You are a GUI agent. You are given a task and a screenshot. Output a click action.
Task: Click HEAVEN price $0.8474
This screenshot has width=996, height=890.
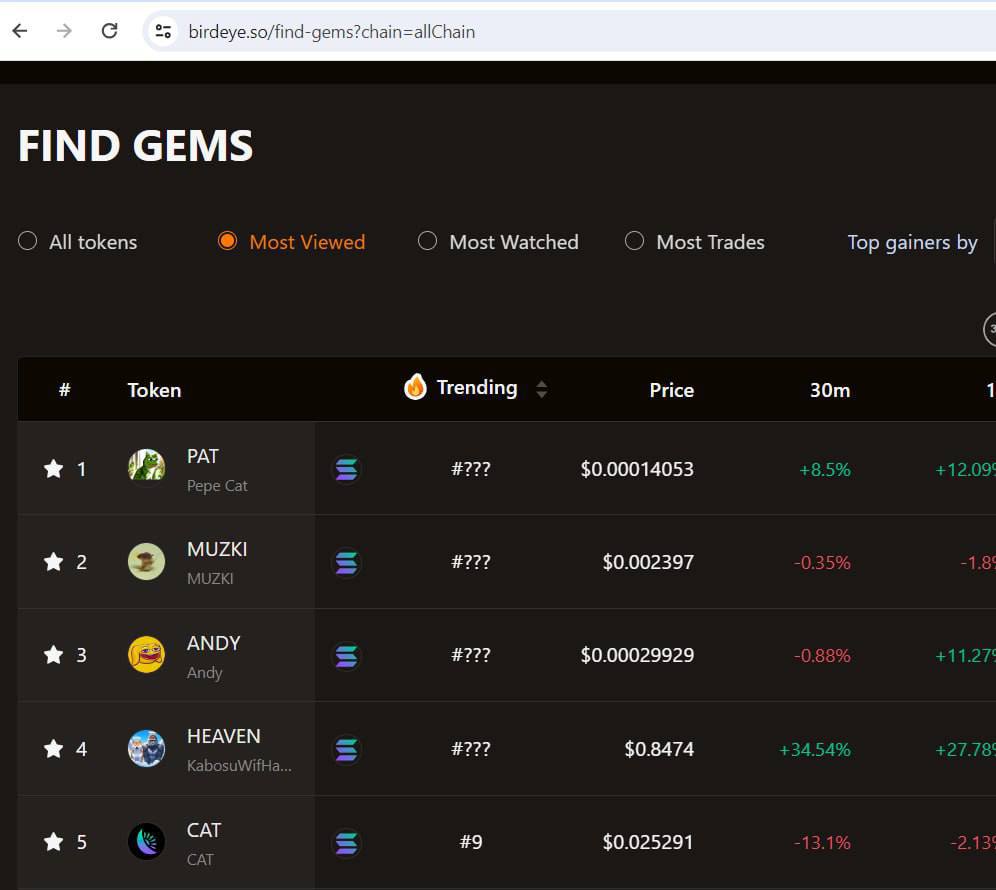coord(659,749)
